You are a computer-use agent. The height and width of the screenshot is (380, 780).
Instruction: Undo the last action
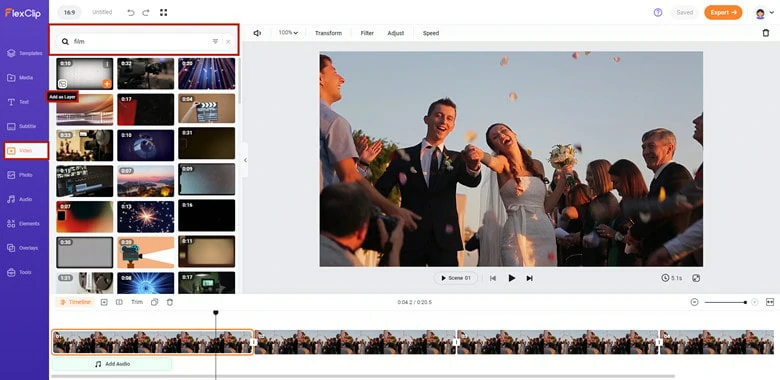pyautogui.click(x=131, y=13)
